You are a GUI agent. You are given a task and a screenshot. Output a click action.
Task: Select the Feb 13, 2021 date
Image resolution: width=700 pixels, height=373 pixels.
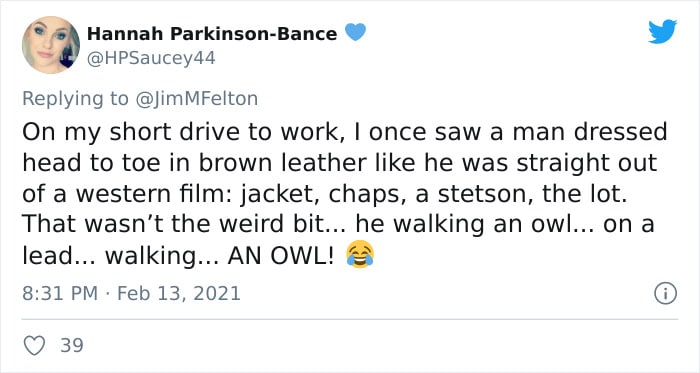(179, 294)
